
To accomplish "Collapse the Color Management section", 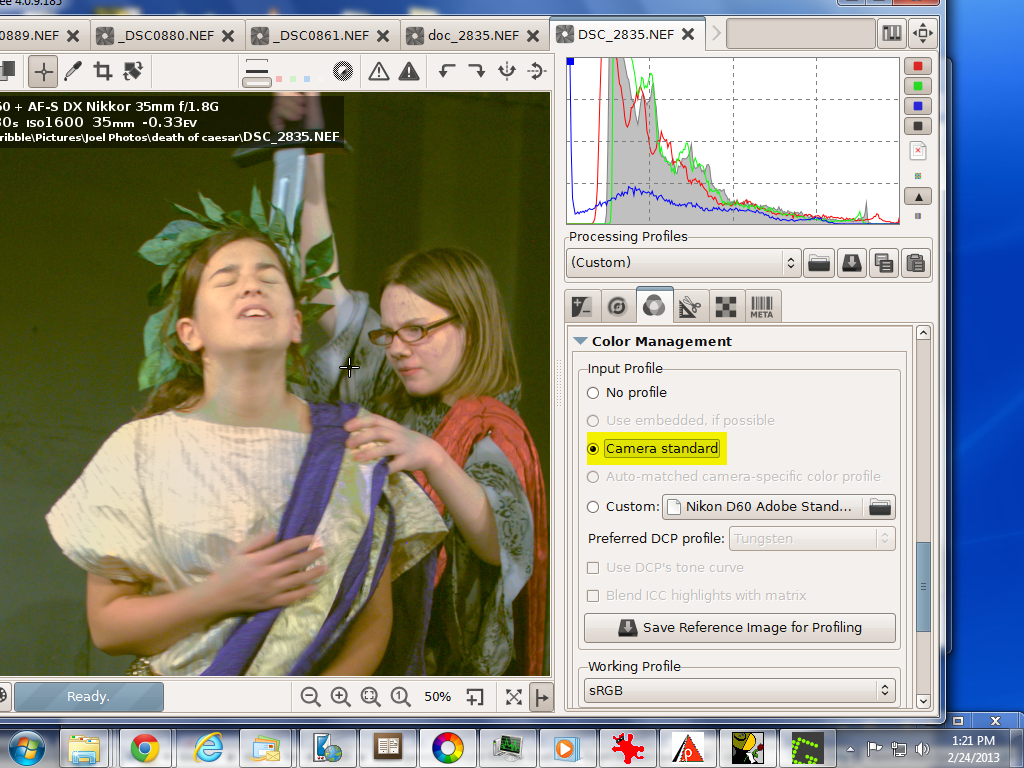I will (x=580, y=341).
